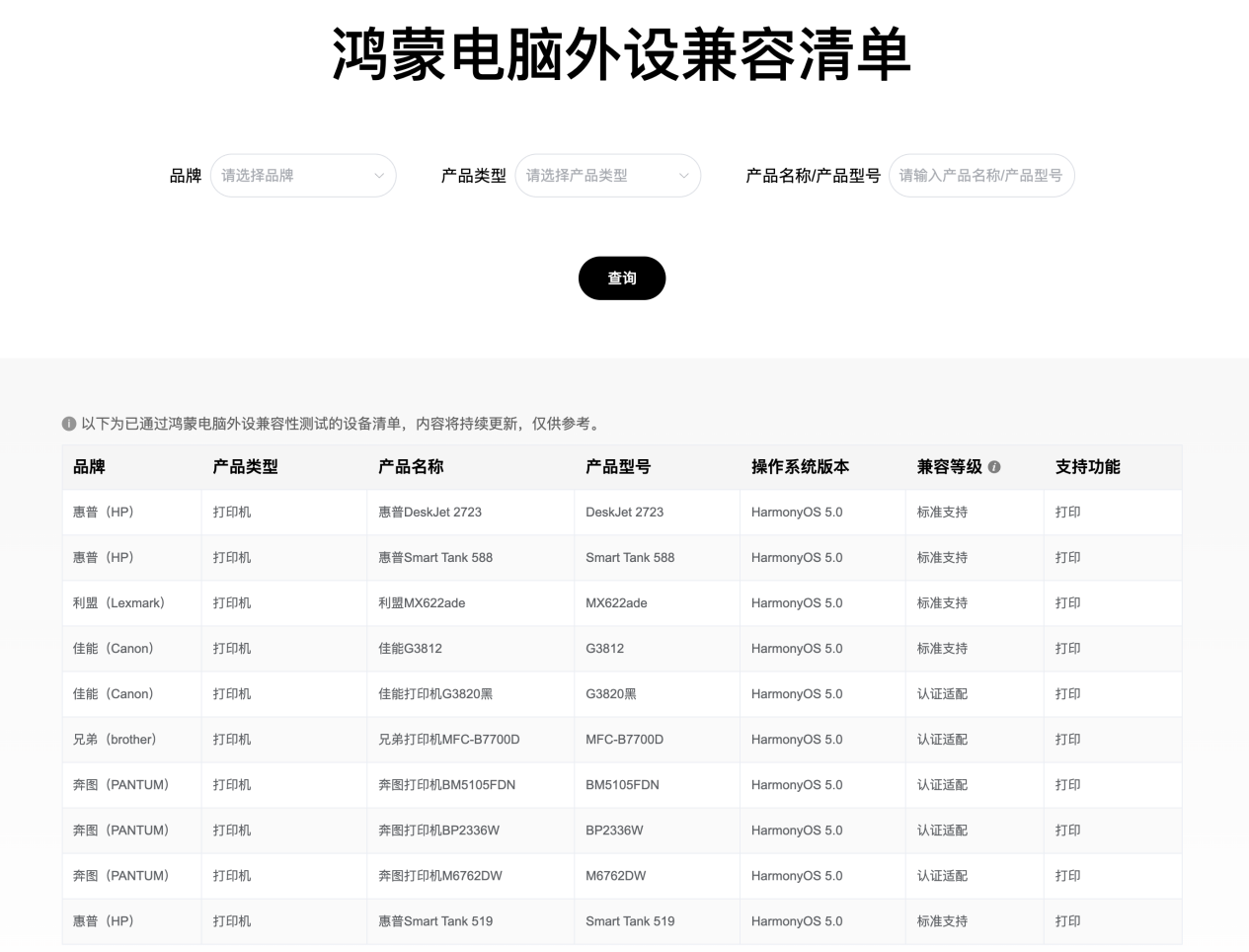Select the 奔图打印机BM5105FDN row
The height and width of the screenshot is (952, 1249).
446,785
